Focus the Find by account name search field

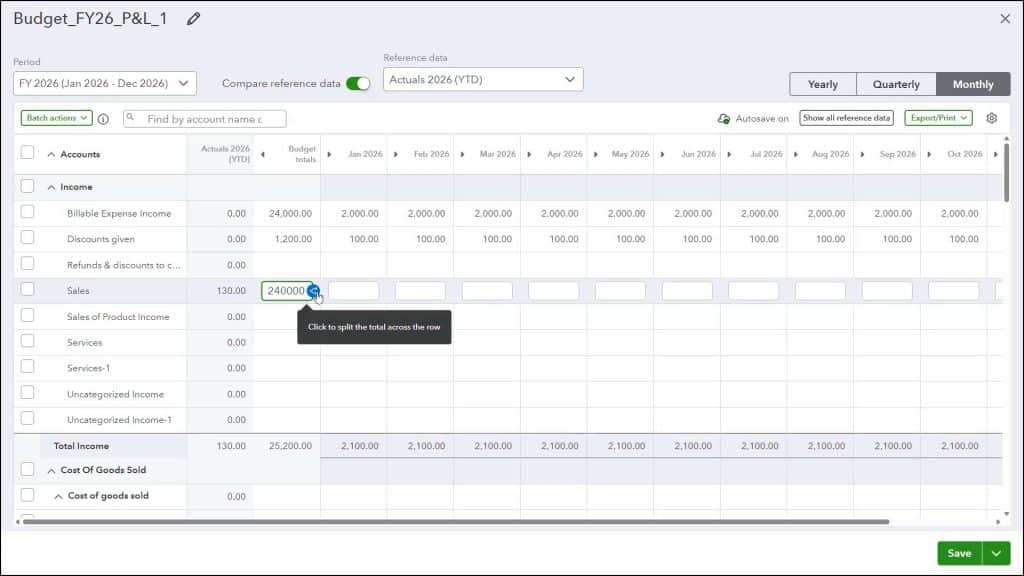coord(204,119)
